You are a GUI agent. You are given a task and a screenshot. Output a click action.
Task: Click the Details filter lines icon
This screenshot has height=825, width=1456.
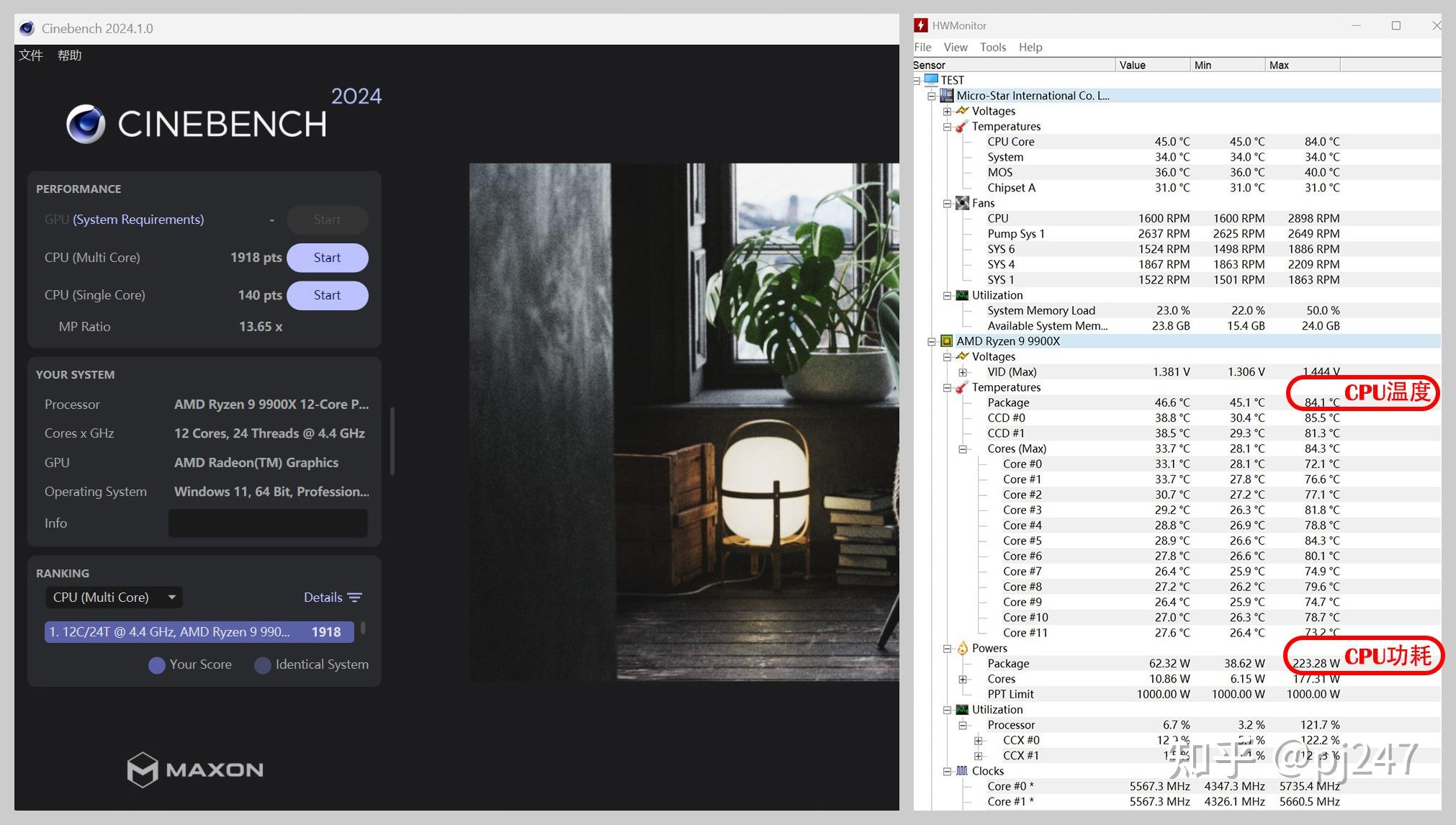click(x=354, y=598)
